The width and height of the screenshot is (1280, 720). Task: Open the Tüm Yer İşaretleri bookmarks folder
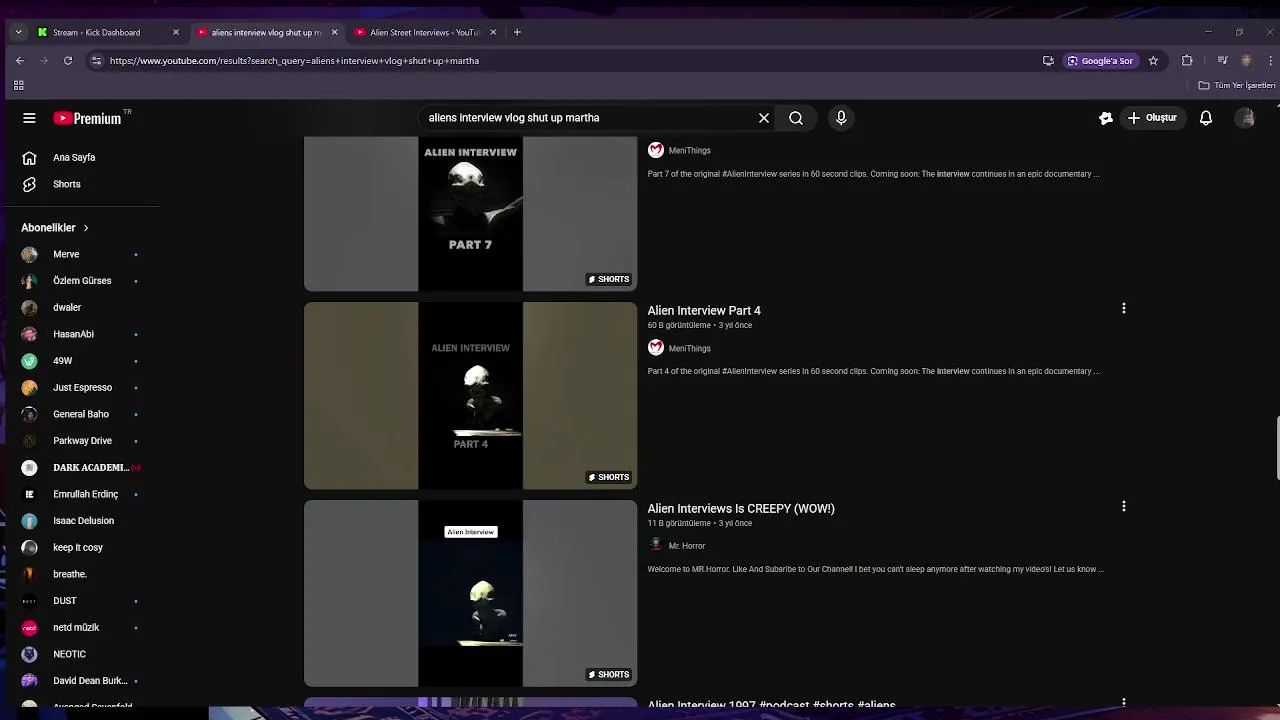tap(1237, 85)
